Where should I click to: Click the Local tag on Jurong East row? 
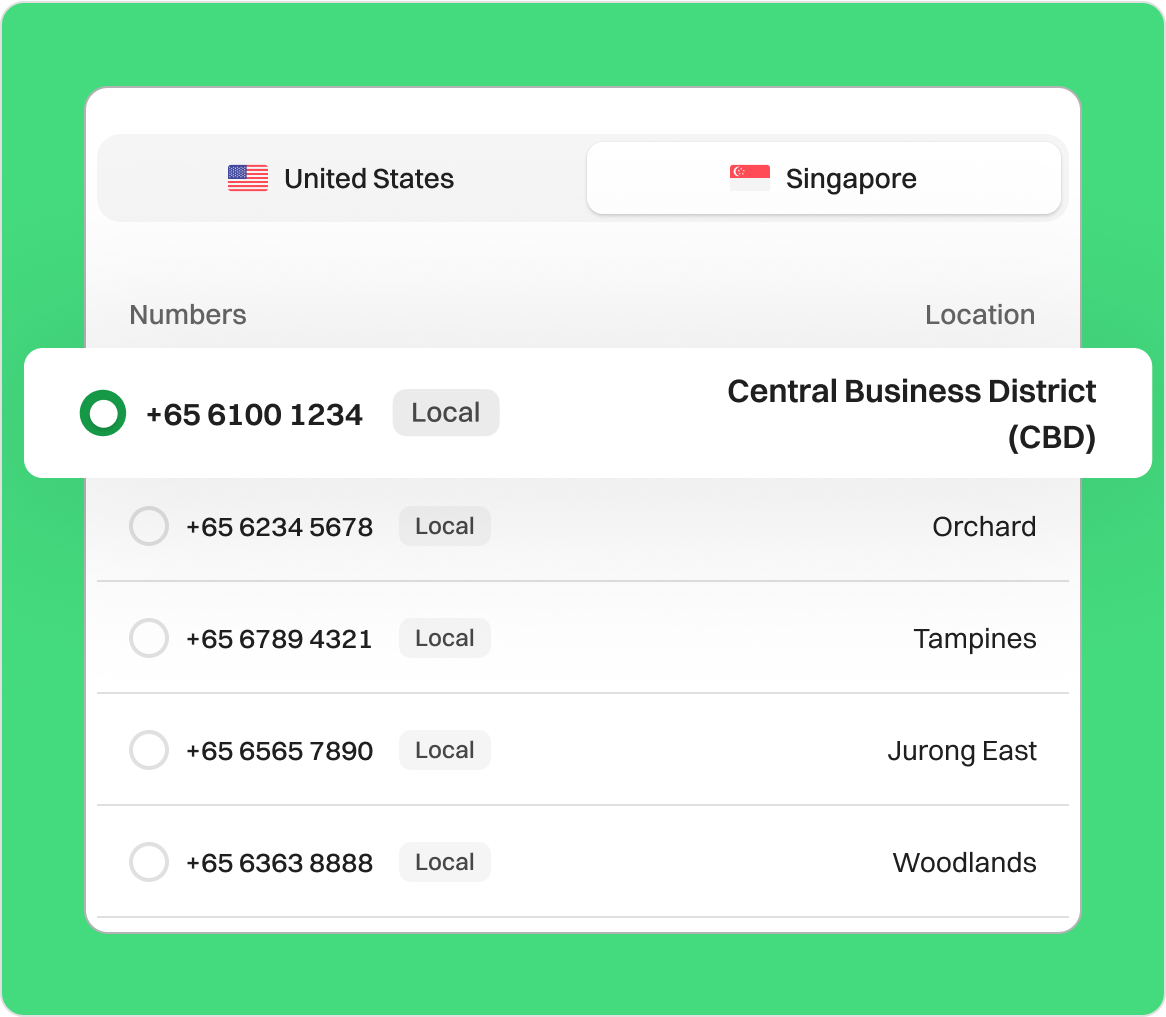pos(444,751)
